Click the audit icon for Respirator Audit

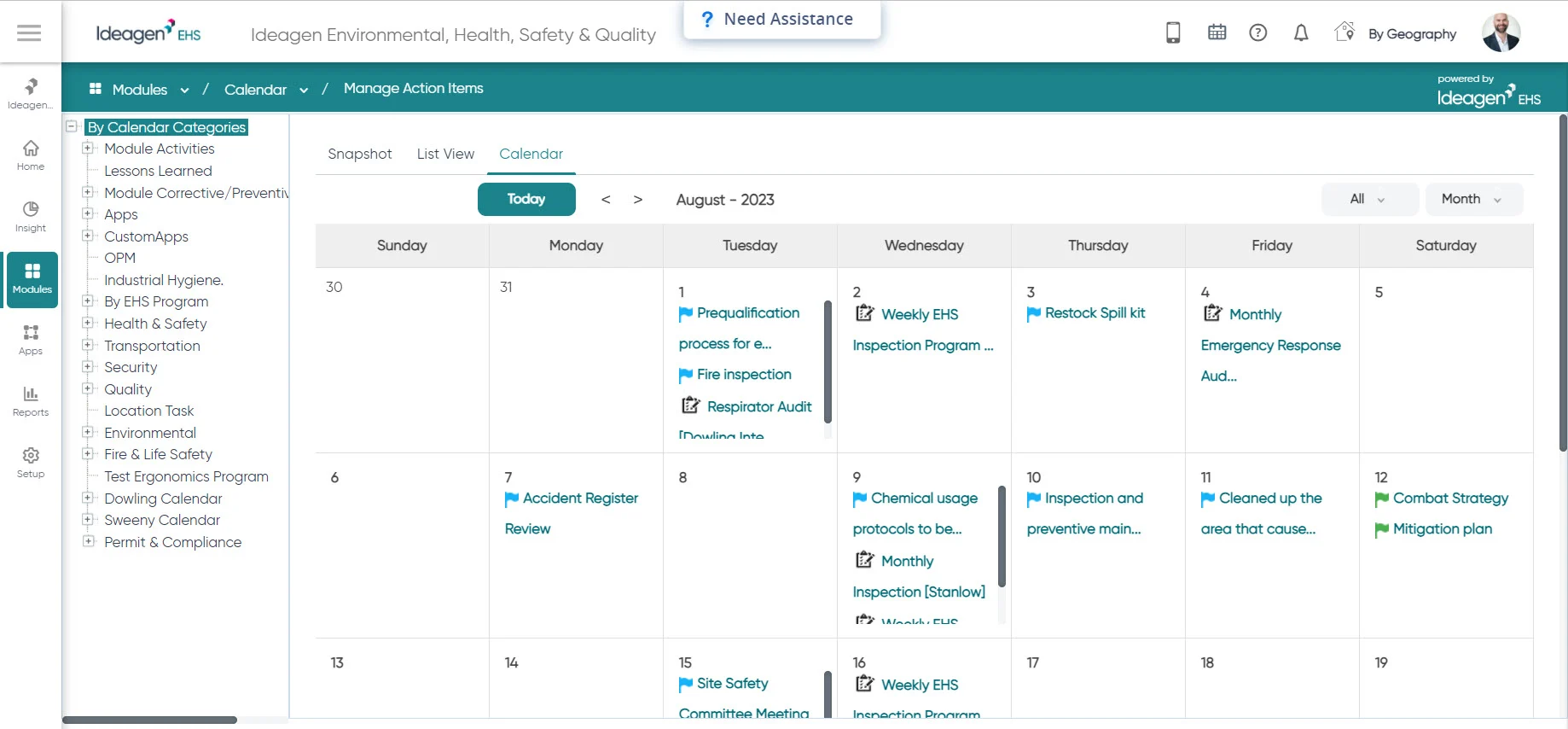point(691,405)
